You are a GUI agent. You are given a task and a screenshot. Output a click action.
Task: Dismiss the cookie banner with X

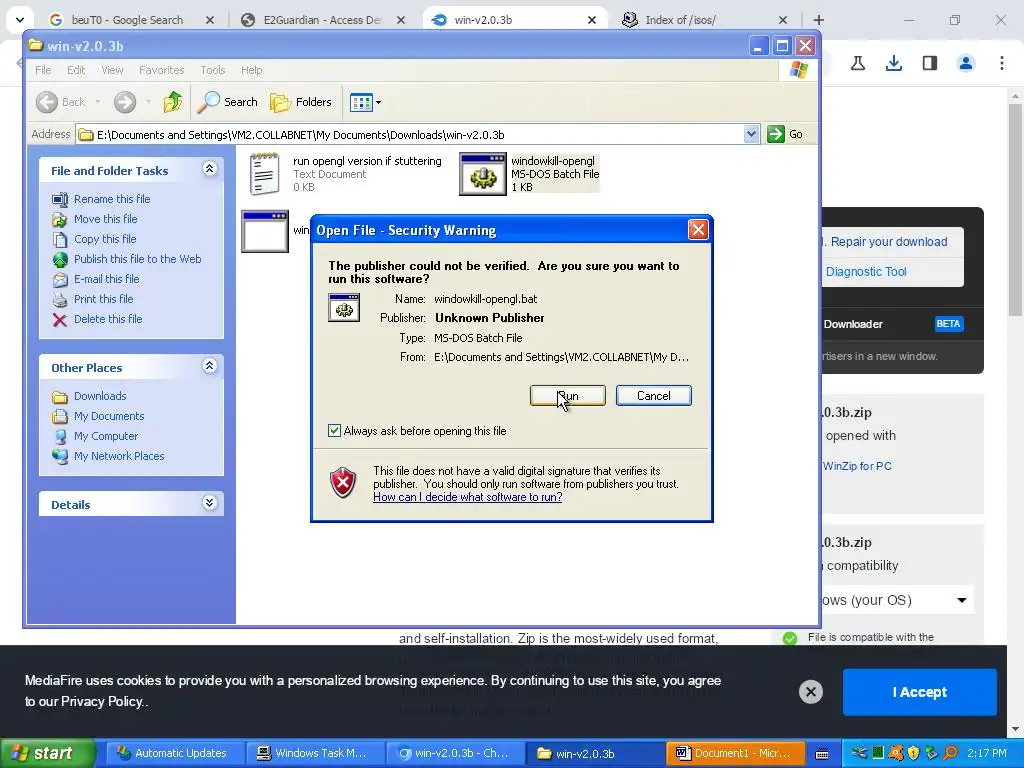tap(810, 692)
